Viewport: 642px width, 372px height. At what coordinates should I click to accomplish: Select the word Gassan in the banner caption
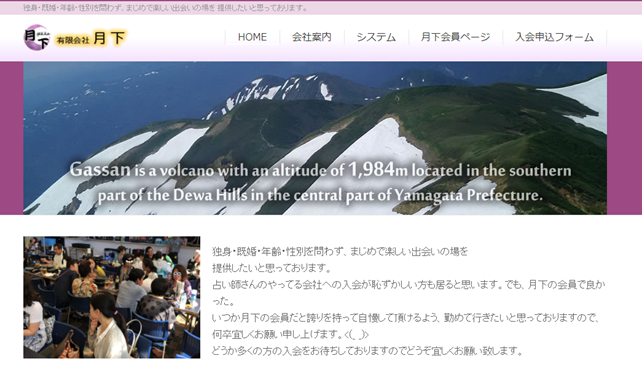point(100,169)
